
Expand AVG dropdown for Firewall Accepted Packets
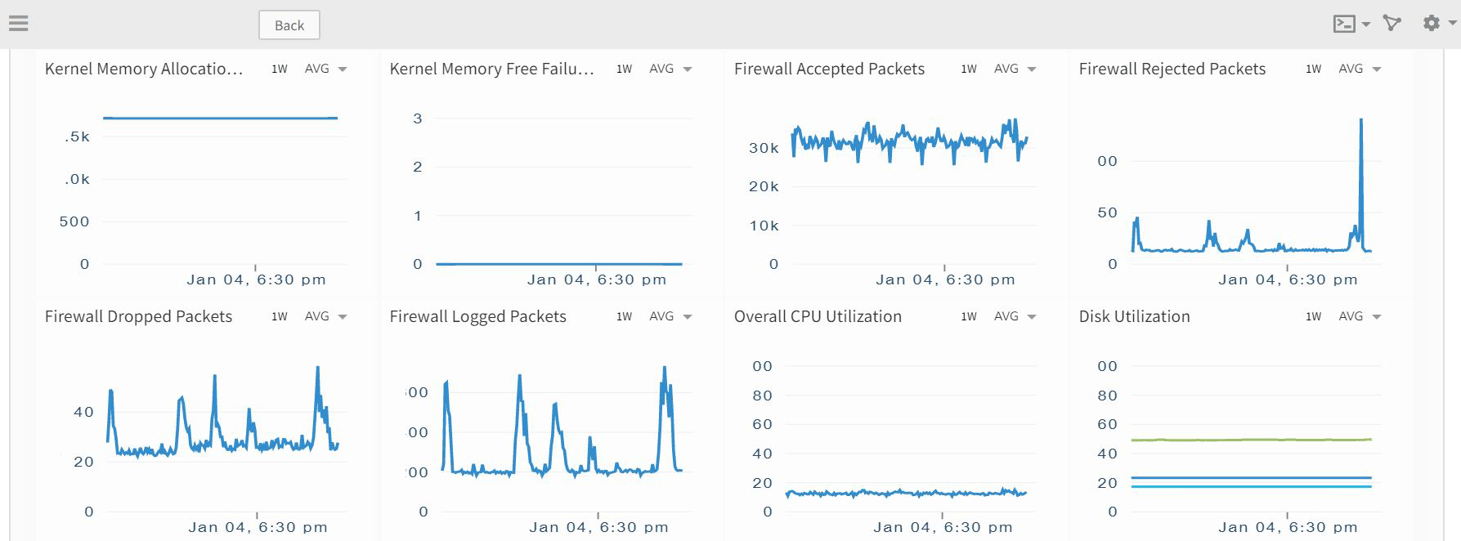coord(1015,69)
